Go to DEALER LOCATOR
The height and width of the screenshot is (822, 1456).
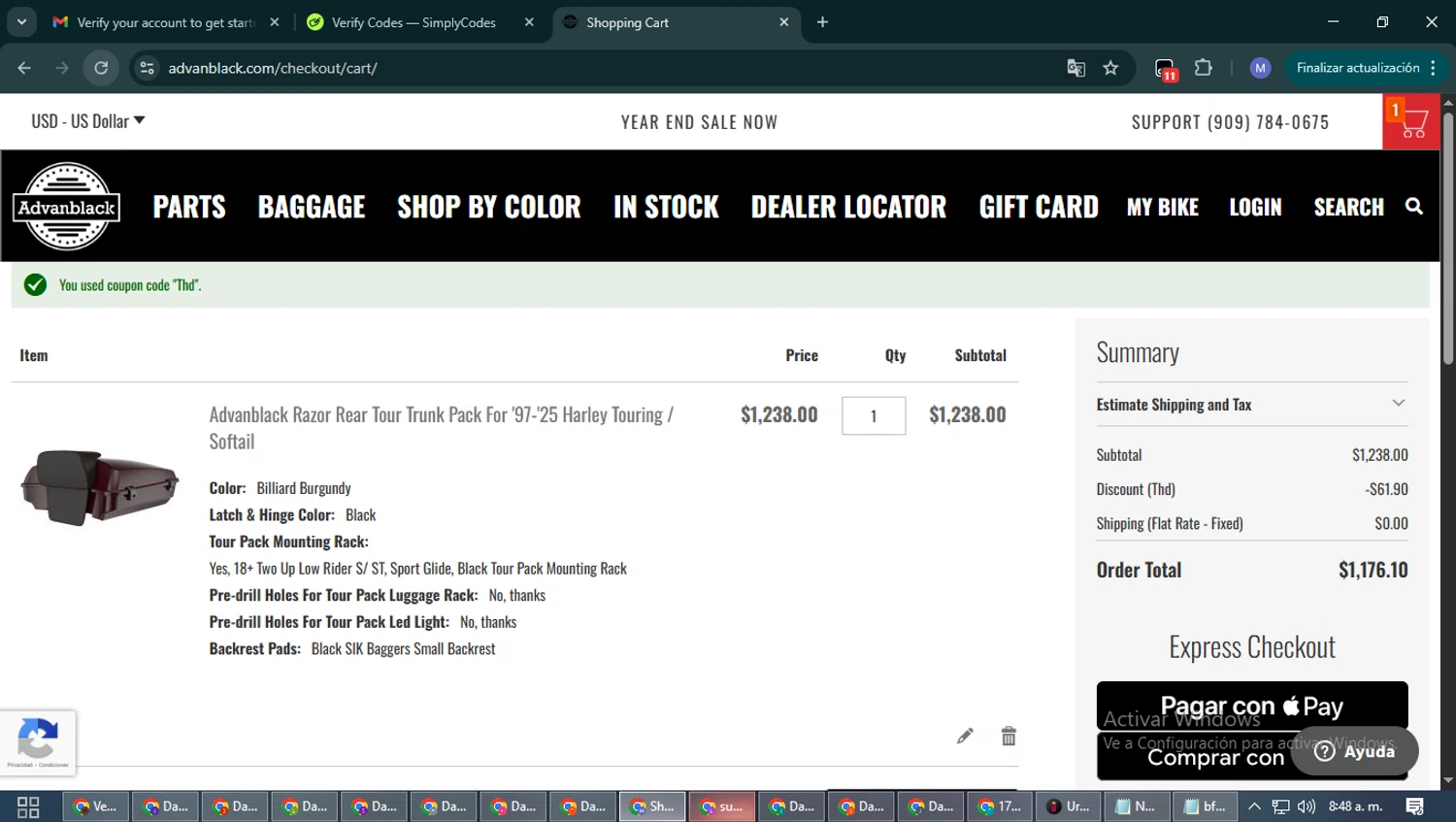(x=848, y=207)
